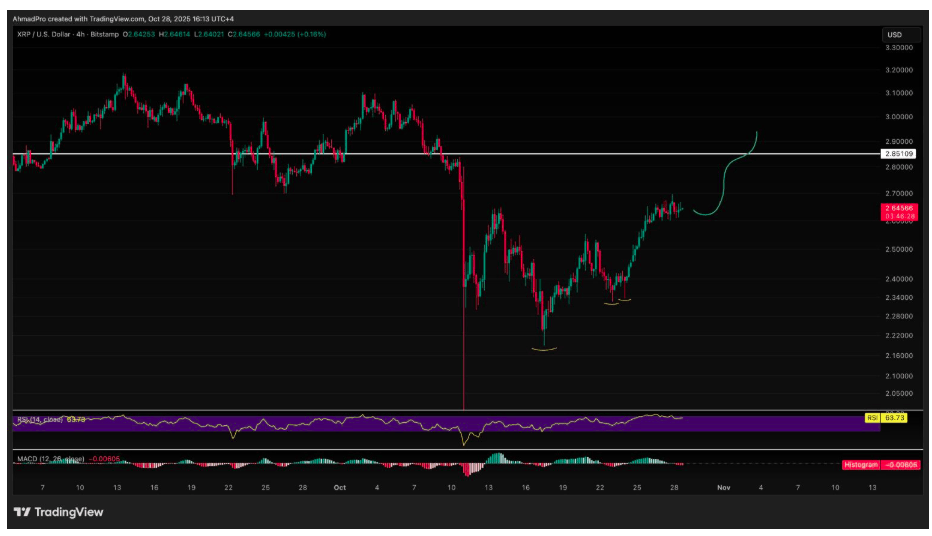The width and height of the screenshot is (932, 536).
Task: Click the Oct label on time axis
Action: click(339, 487)
